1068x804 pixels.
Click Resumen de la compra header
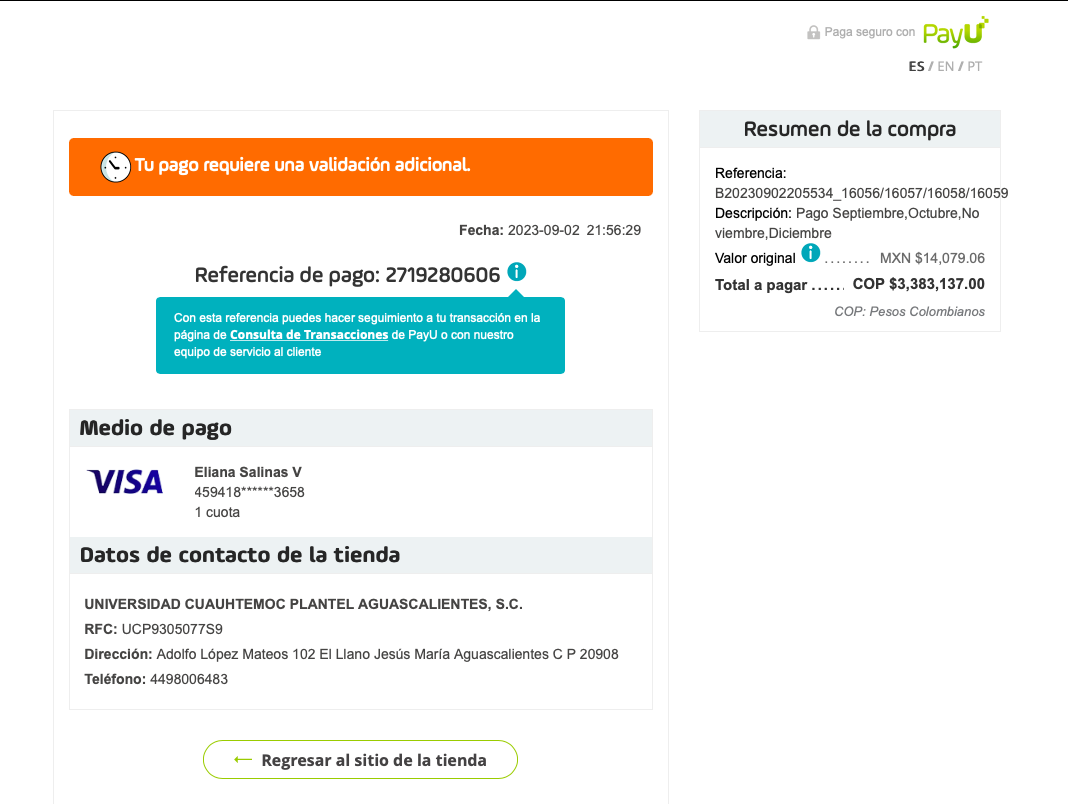tap(850, 129)
